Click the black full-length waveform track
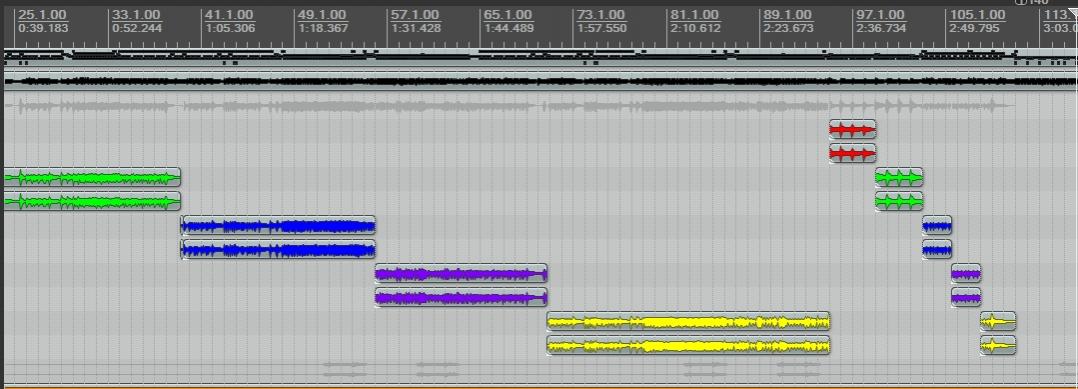1078x389 pixels. (540, 82)
